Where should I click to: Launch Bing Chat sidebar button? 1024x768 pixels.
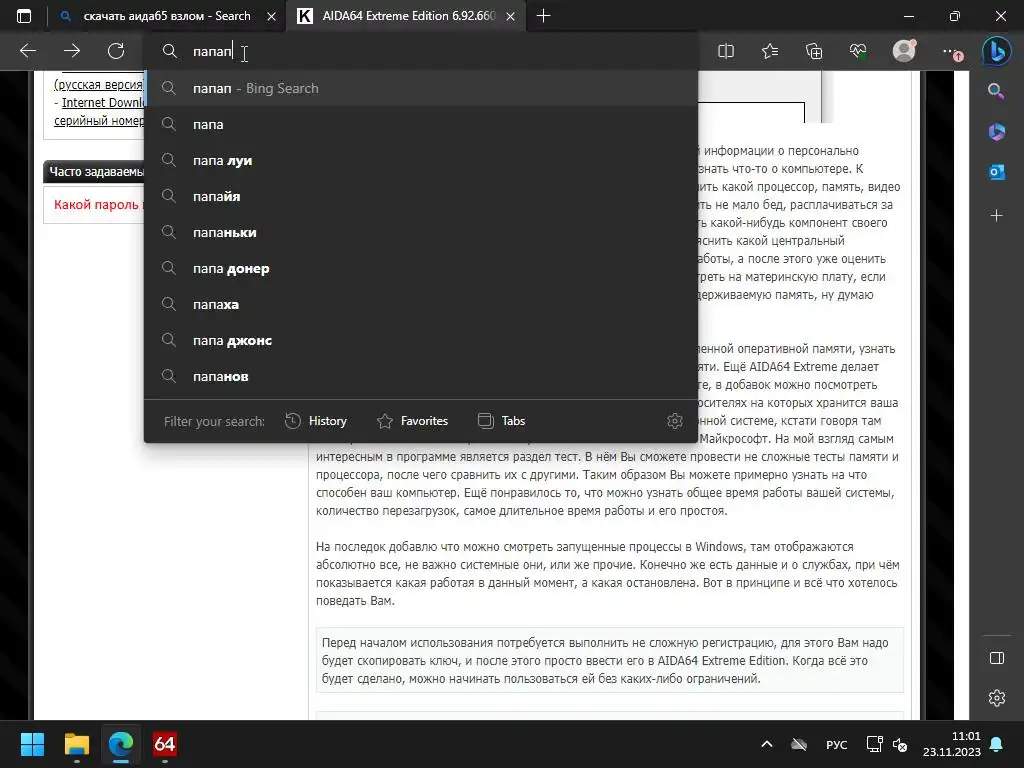[x=997, y=50]
